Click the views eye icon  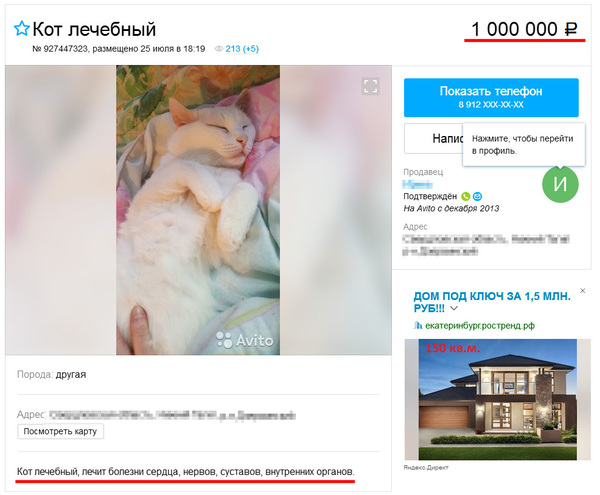pyautogui.click(x=218, y=49)
